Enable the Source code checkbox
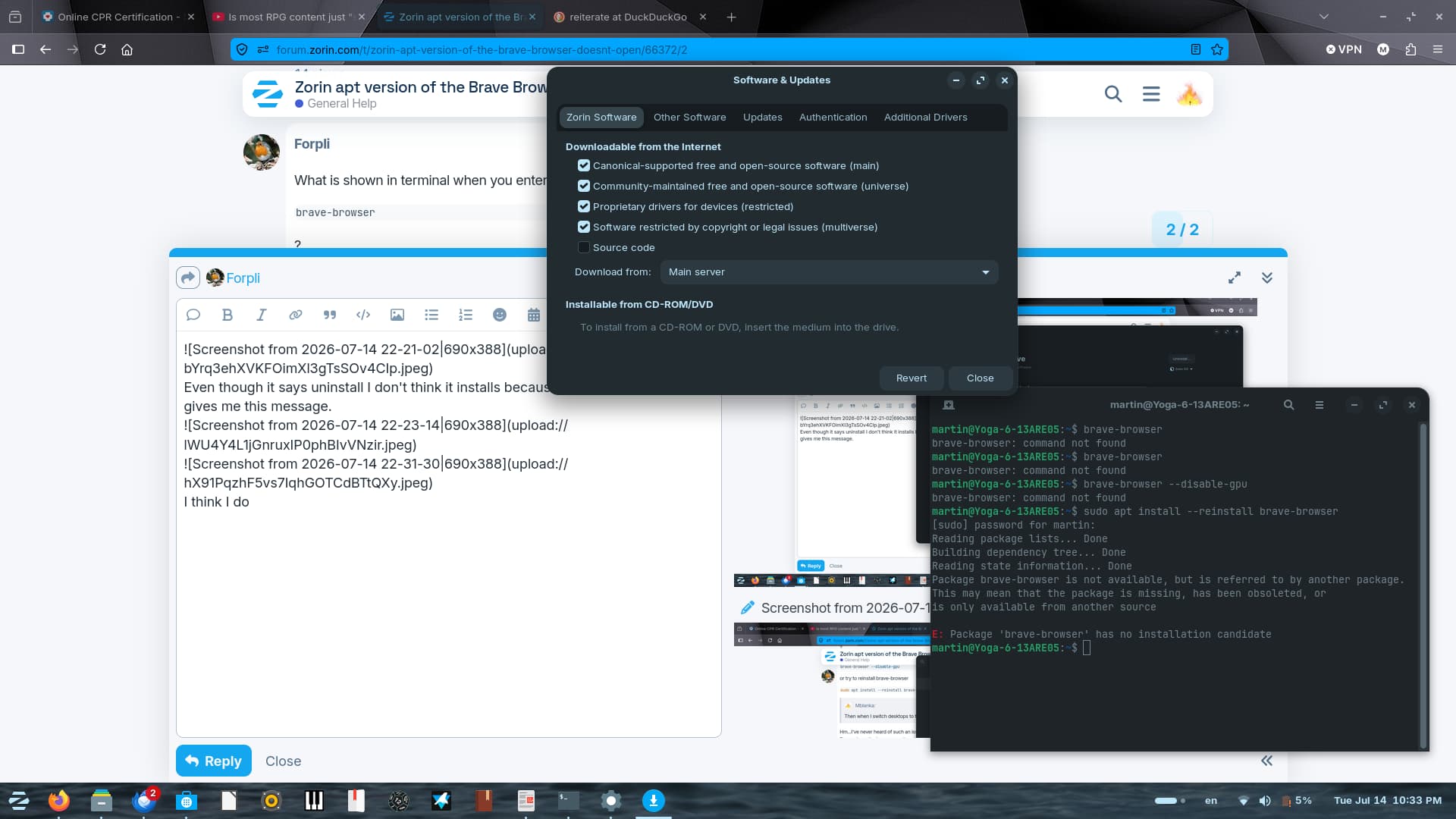1456x819 pixels. tap(584, 247)
